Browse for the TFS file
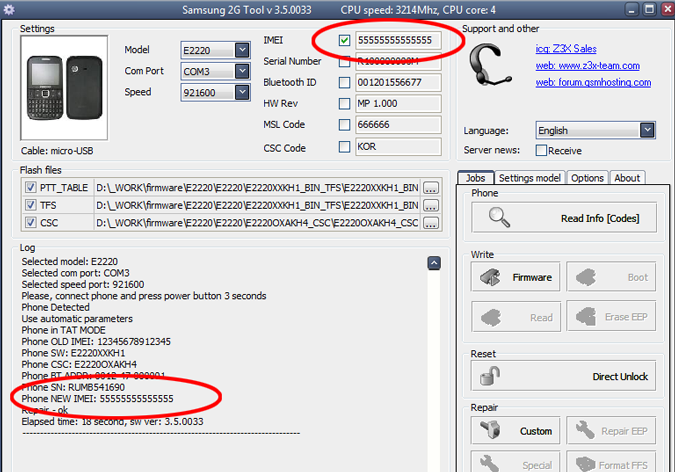The image size is (675, 472). [430, 205]
